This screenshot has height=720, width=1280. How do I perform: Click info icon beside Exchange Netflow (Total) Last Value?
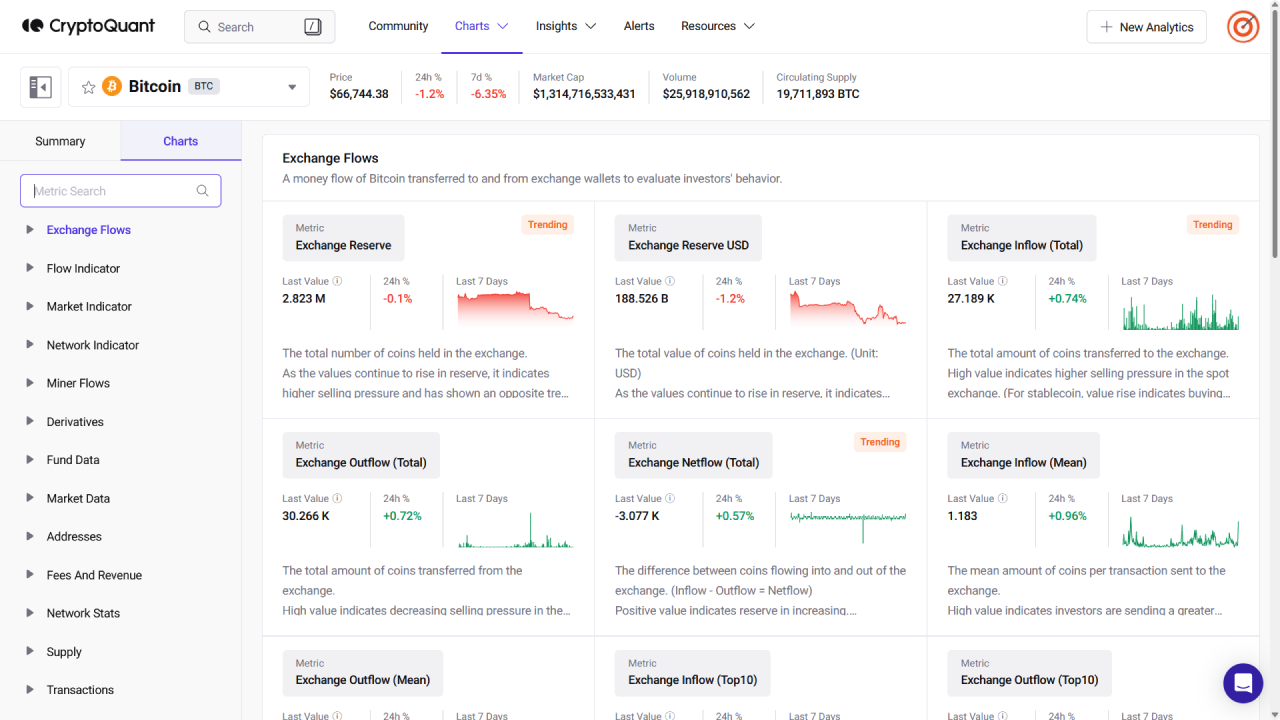(x=670, y=498)
